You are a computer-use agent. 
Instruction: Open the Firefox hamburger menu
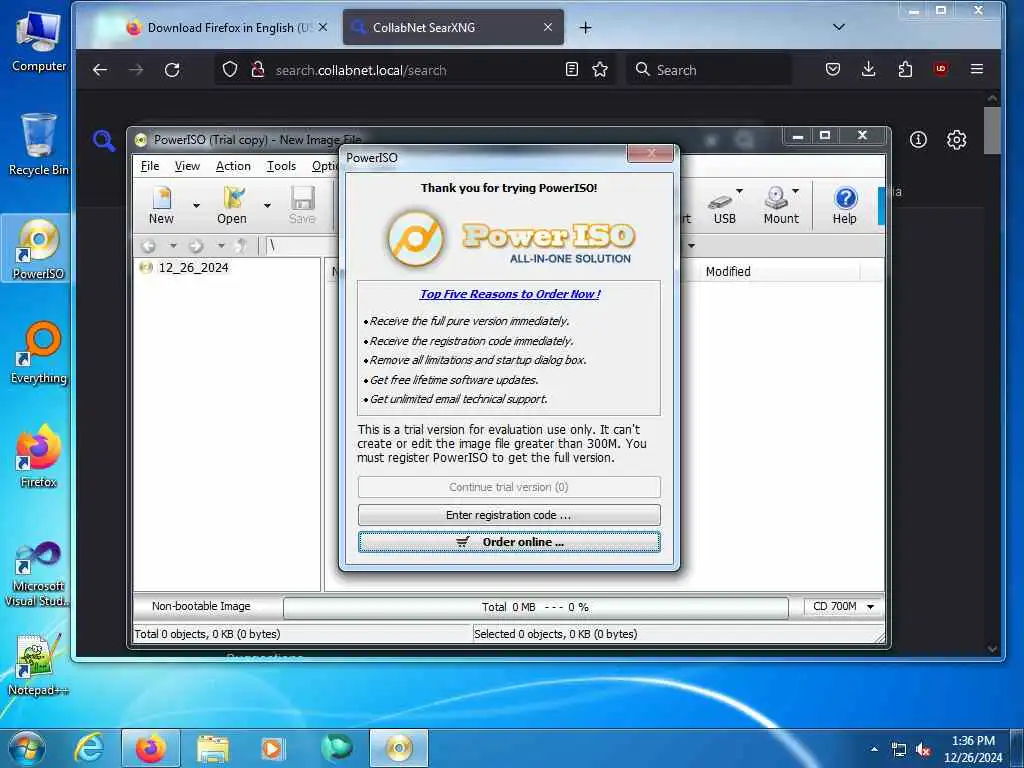pos(977,69)
